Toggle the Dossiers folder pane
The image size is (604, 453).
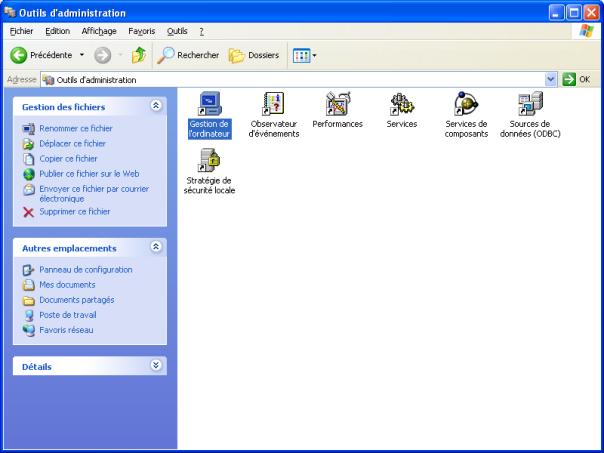click(254, 55)
